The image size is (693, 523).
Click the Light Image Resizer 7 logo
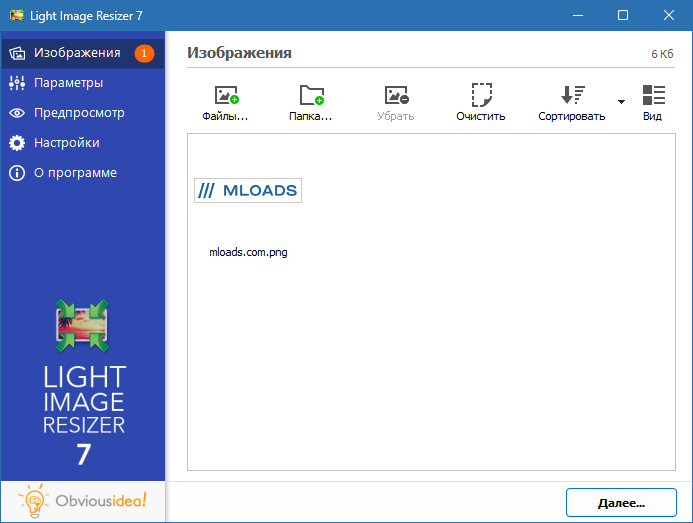tap(83, 383)
